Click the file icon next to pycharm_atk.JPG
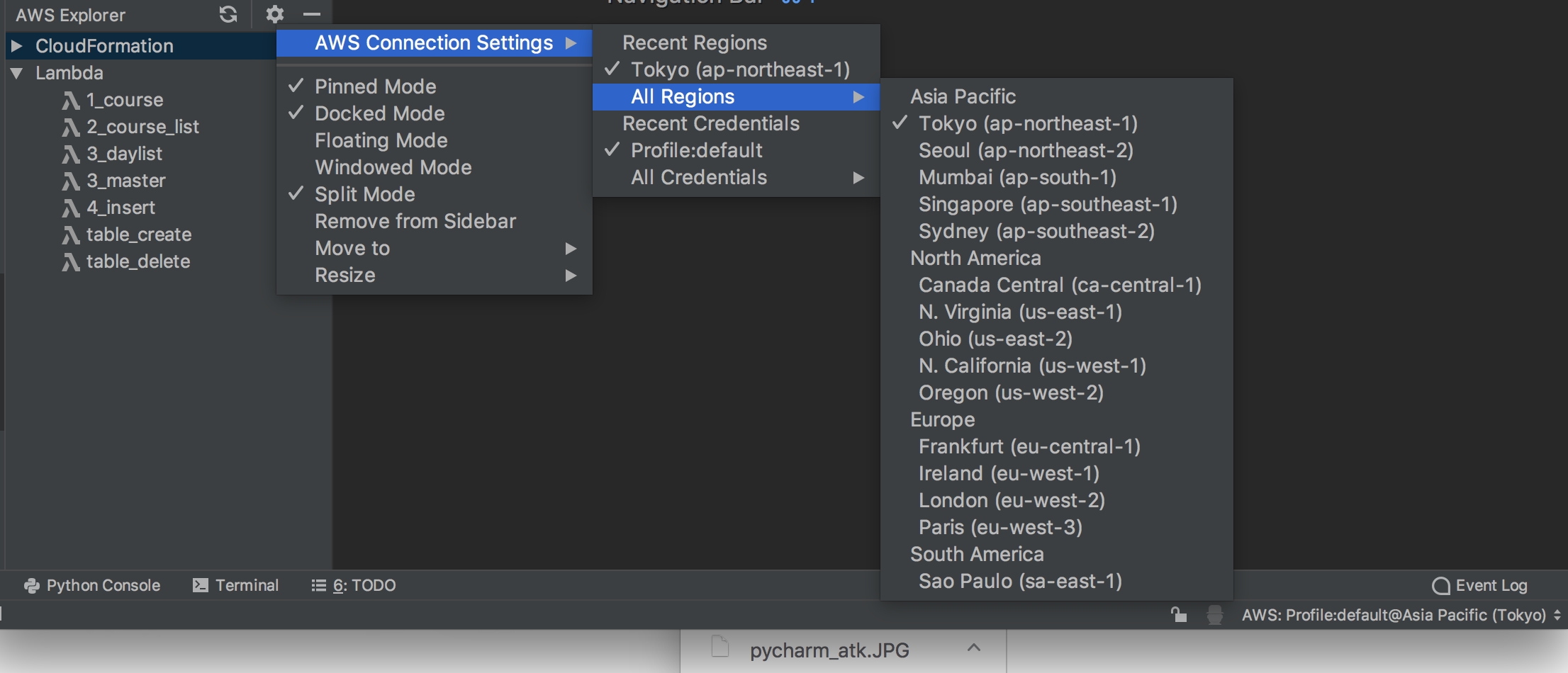This screenshot has width=1568, height=673. tap(719, 647)
